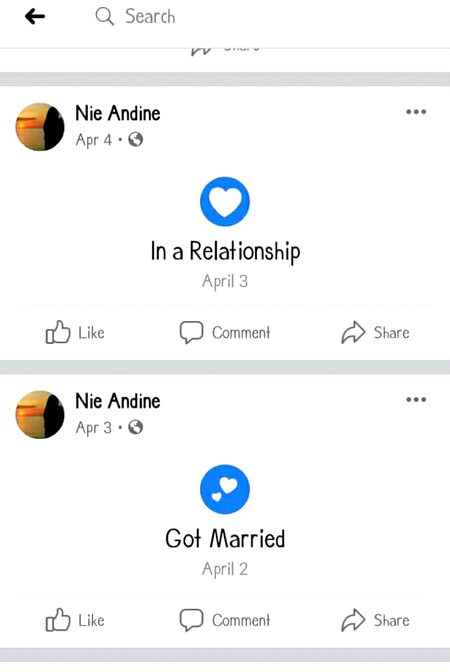
Task: Share the Got Married post
Action: click(375, 620)
